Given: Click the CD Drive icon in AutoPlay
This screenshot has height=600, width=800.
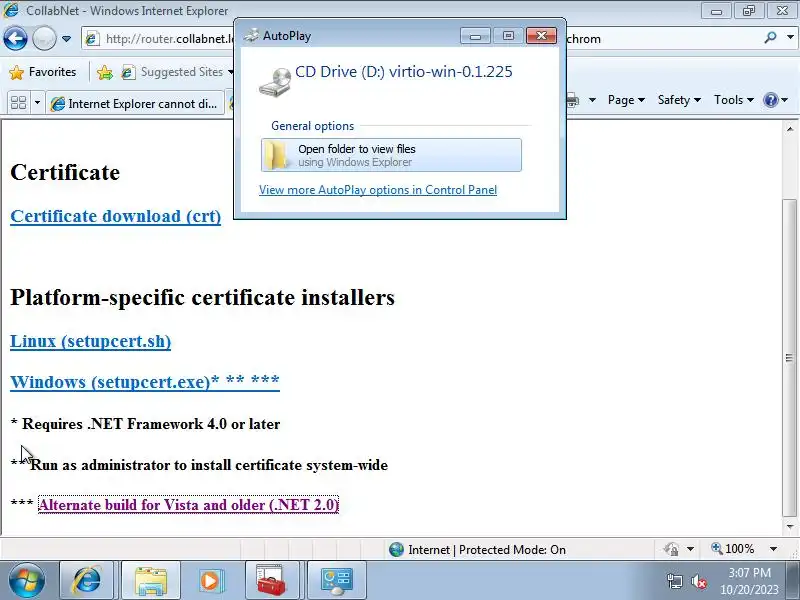Looking at the screenshot, I should coord(275,83).
